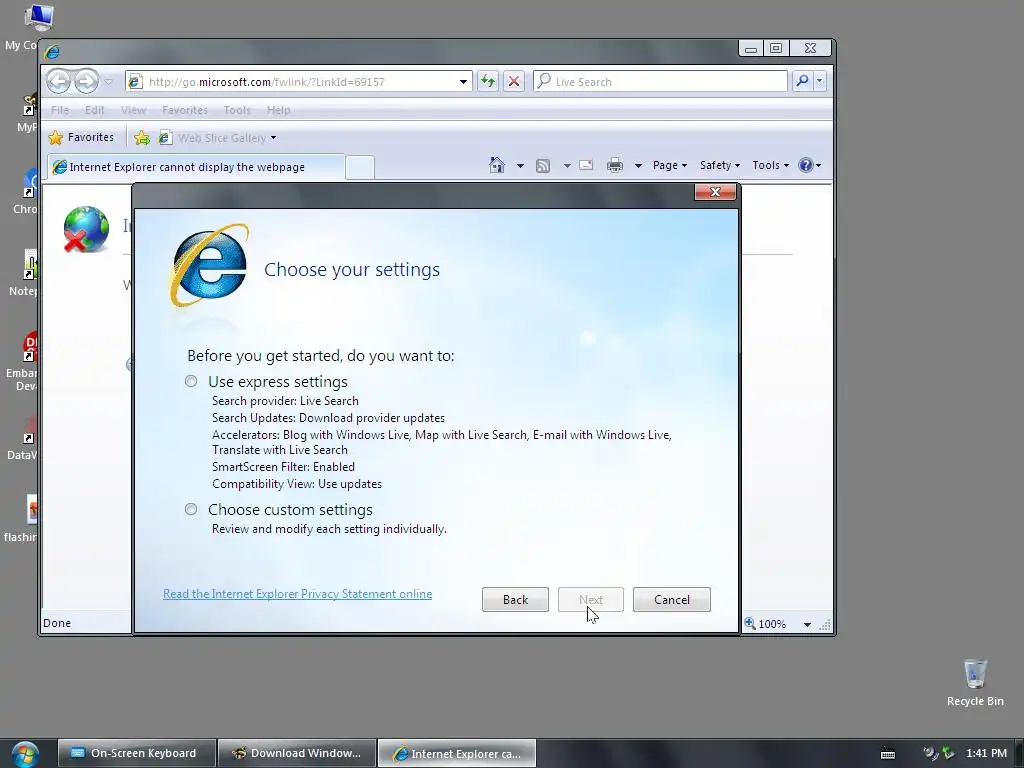Expand the address bar dropdown
The image size is (1024, 768).
pyautogui.click(x=463, y=82)
